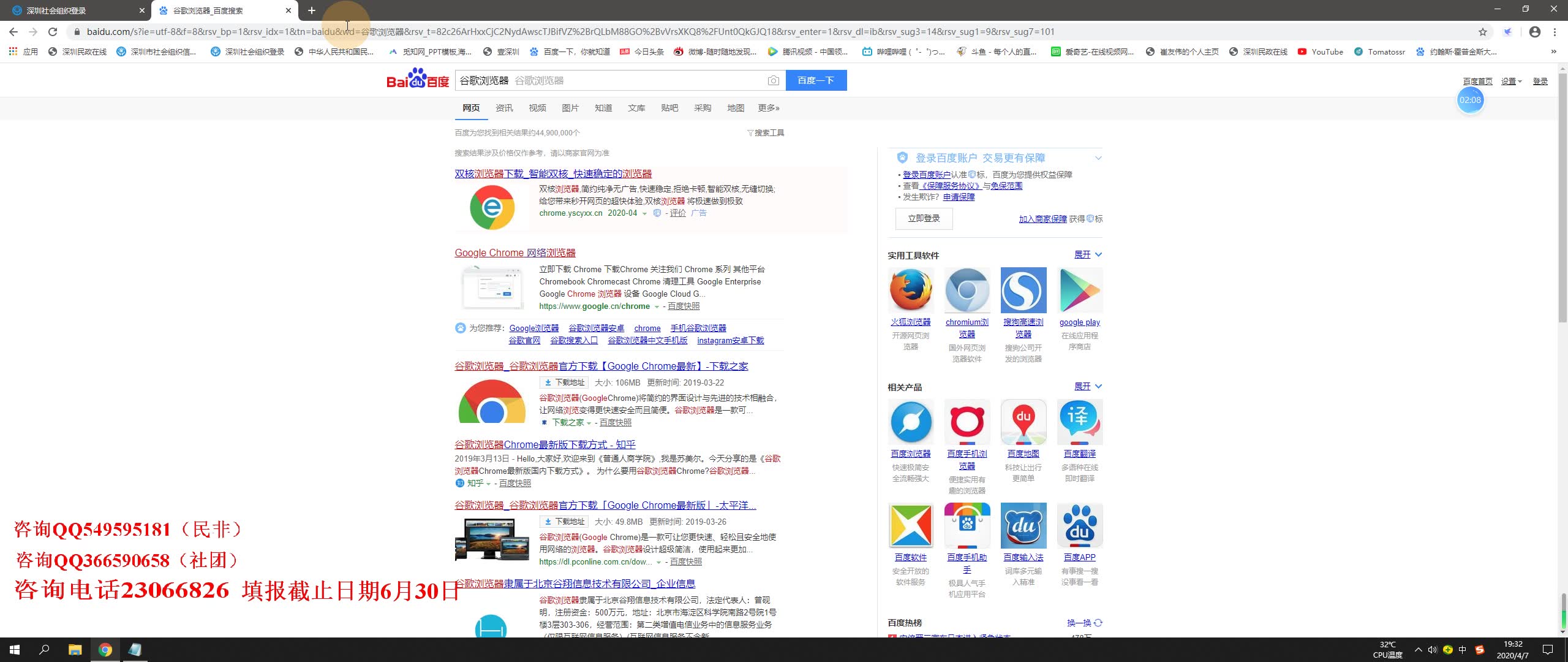
Task: Bookmark this page with star icon
Action: [x=1483, y=32]
